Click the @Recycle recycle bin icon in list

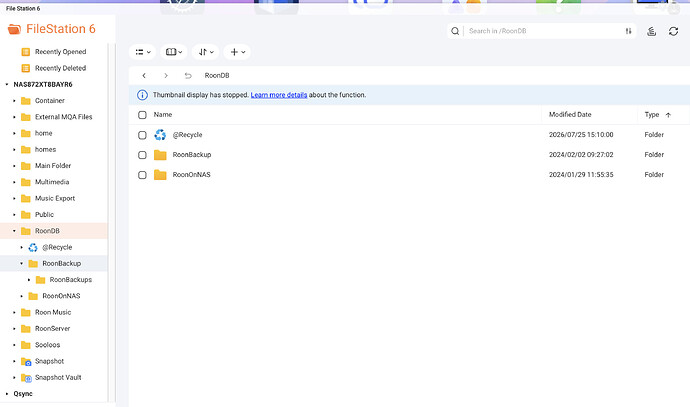pyautogui.click(x=160, y=135)
